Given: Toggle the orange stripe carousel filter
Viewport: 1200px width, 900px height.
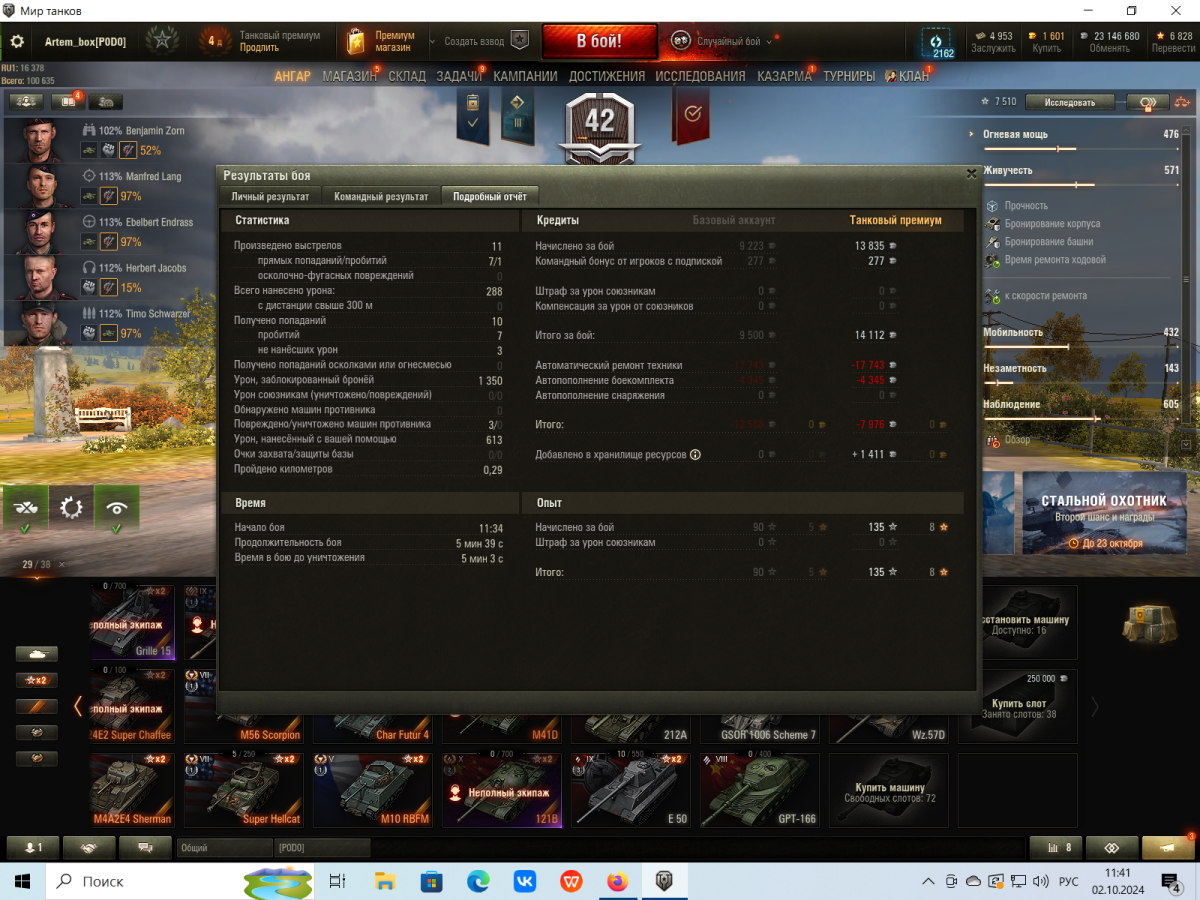Looking at the screenshot, I should [36, 706].
